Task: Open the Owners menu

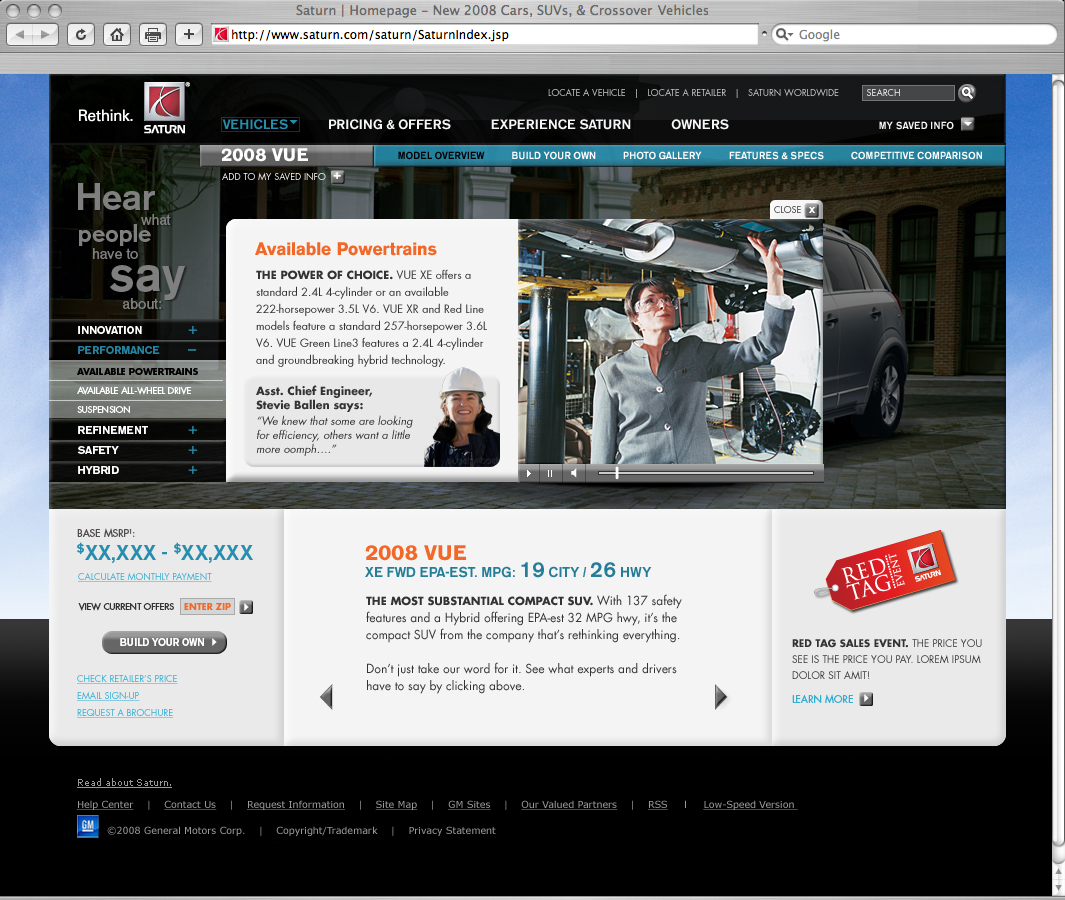Action: pos(700,124)
